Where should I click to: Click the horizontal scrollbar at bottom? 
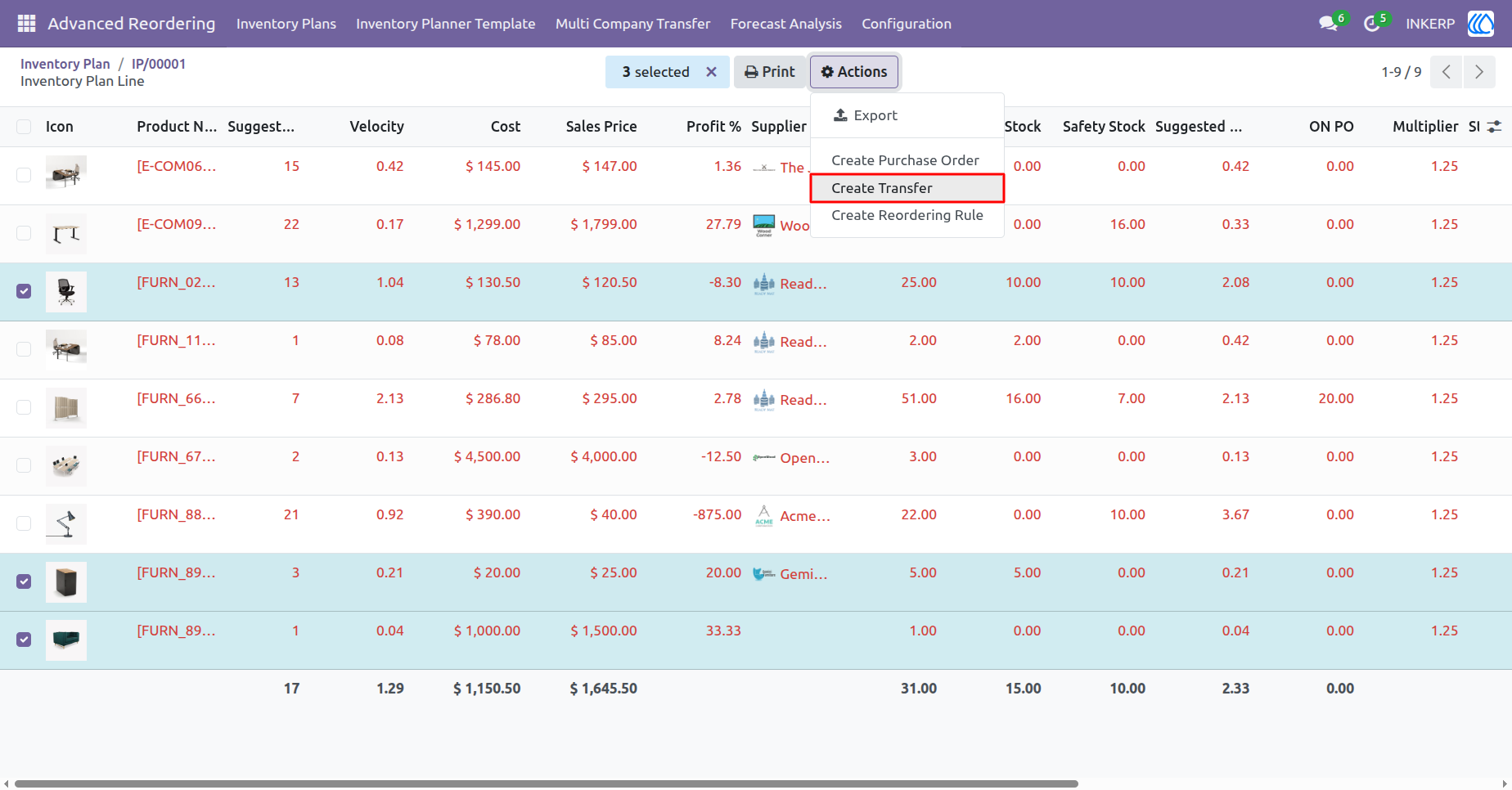(546, 783)
